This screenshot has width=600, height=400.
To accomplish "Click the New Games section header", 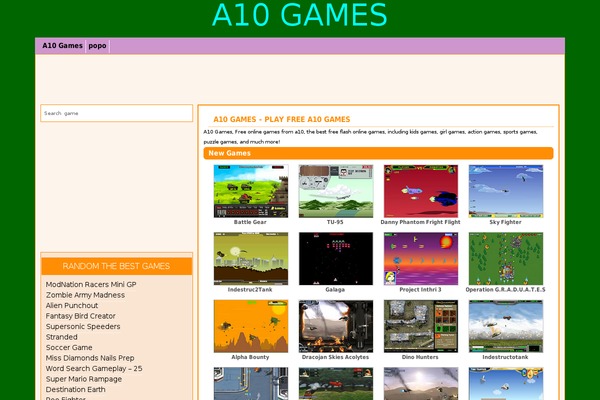I will [378, 153].
